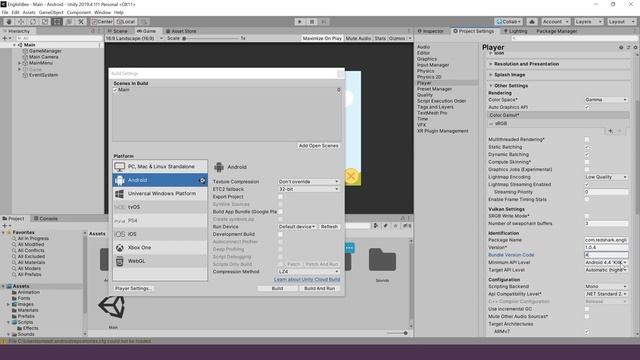Click the Android platform icon row

(x=160, y=180)
